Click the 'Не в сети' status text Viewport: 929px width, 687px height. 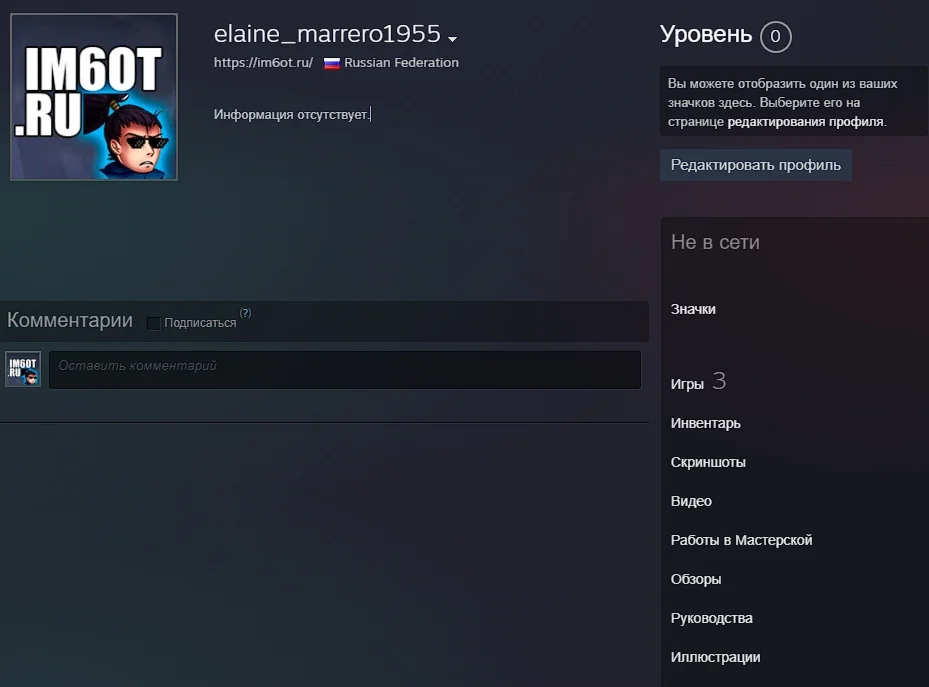click(x=715, y=242)
